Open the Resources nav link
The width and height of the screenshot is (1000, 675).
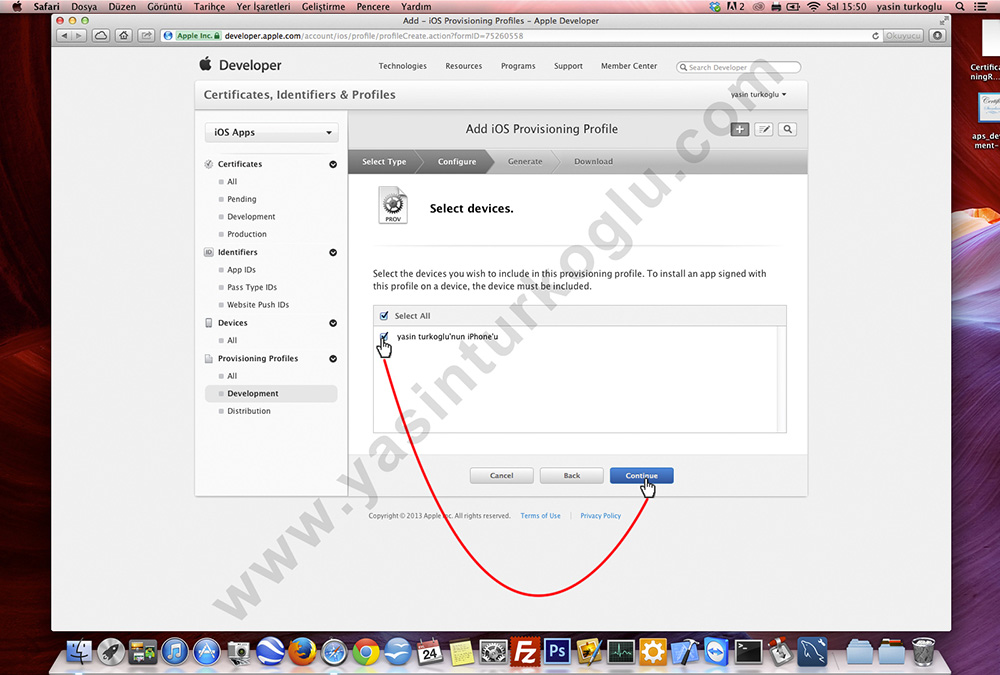pyautogui.click(x=464, y=66)
